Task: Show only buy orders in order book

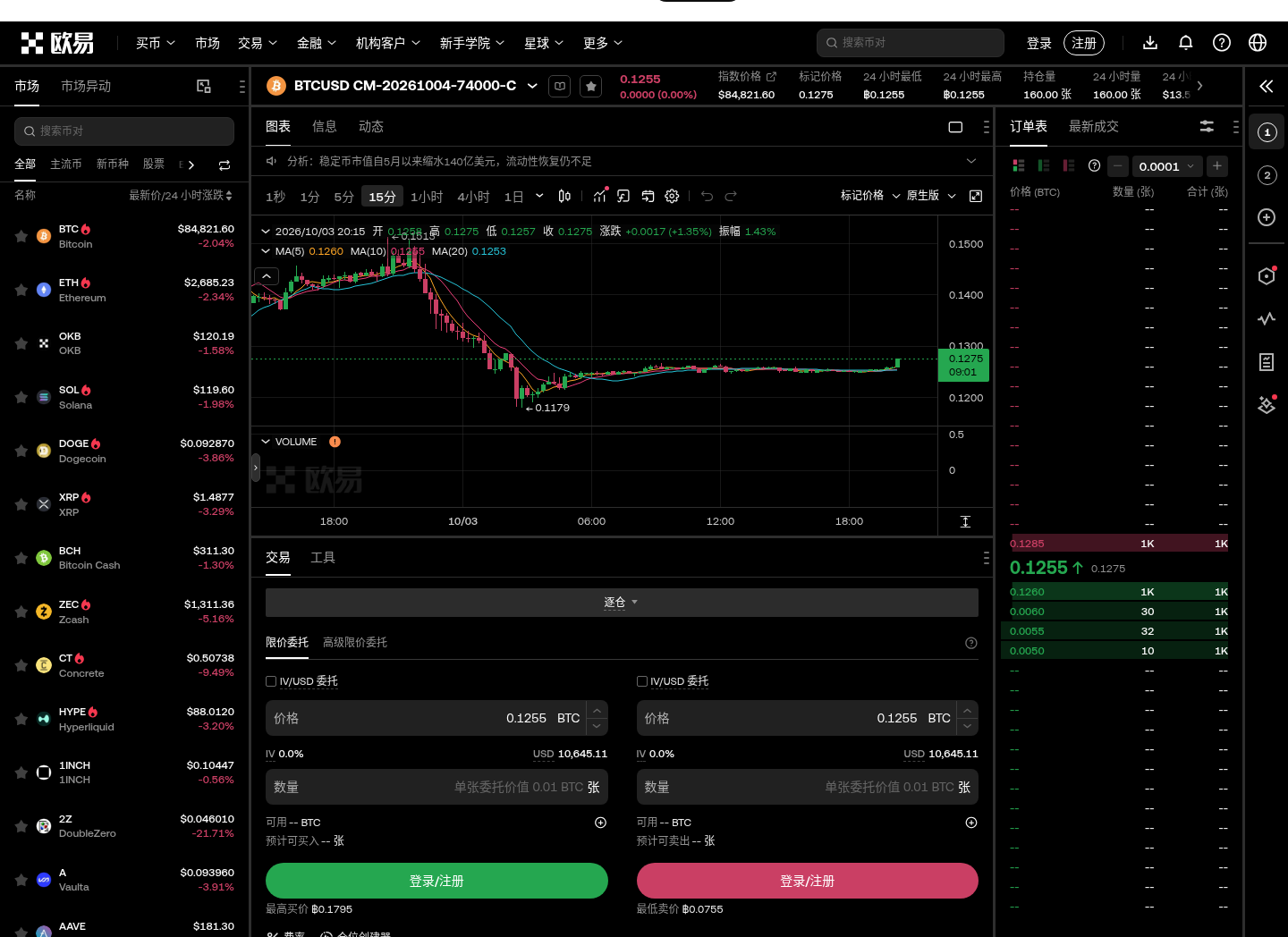Action: pyautogui.click(x=1044, y=165)
